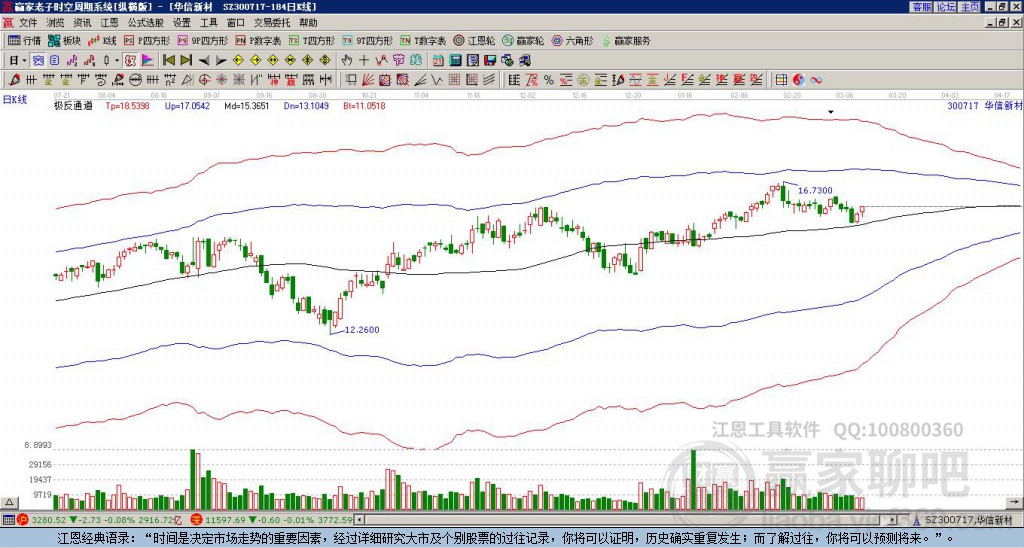Open the 浏览 menu
Image resolution: width=1024 pixels, height=548 pixels.
[x=56, y=23]
